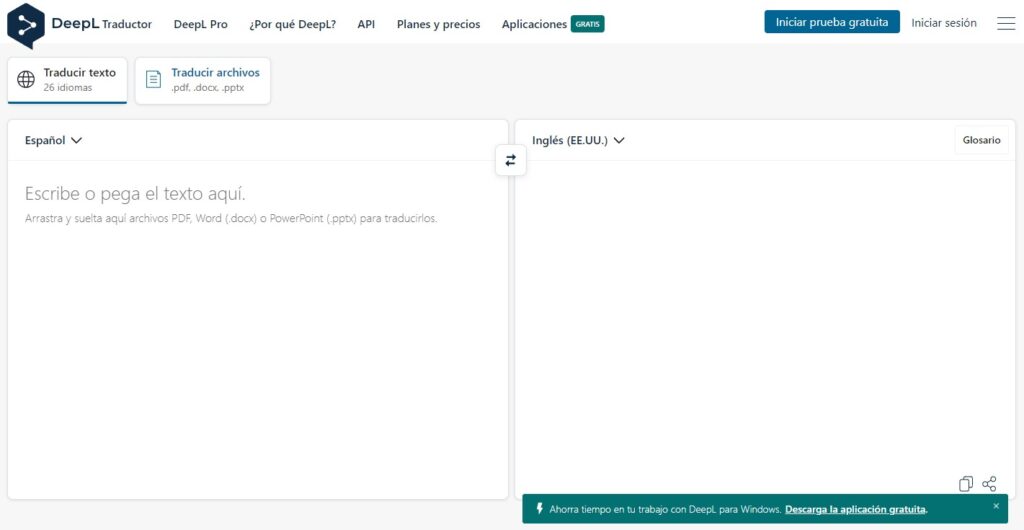This screenshot has height=530, width=1024.
Task: Copy the translation to clipboard
Action: 966,484
